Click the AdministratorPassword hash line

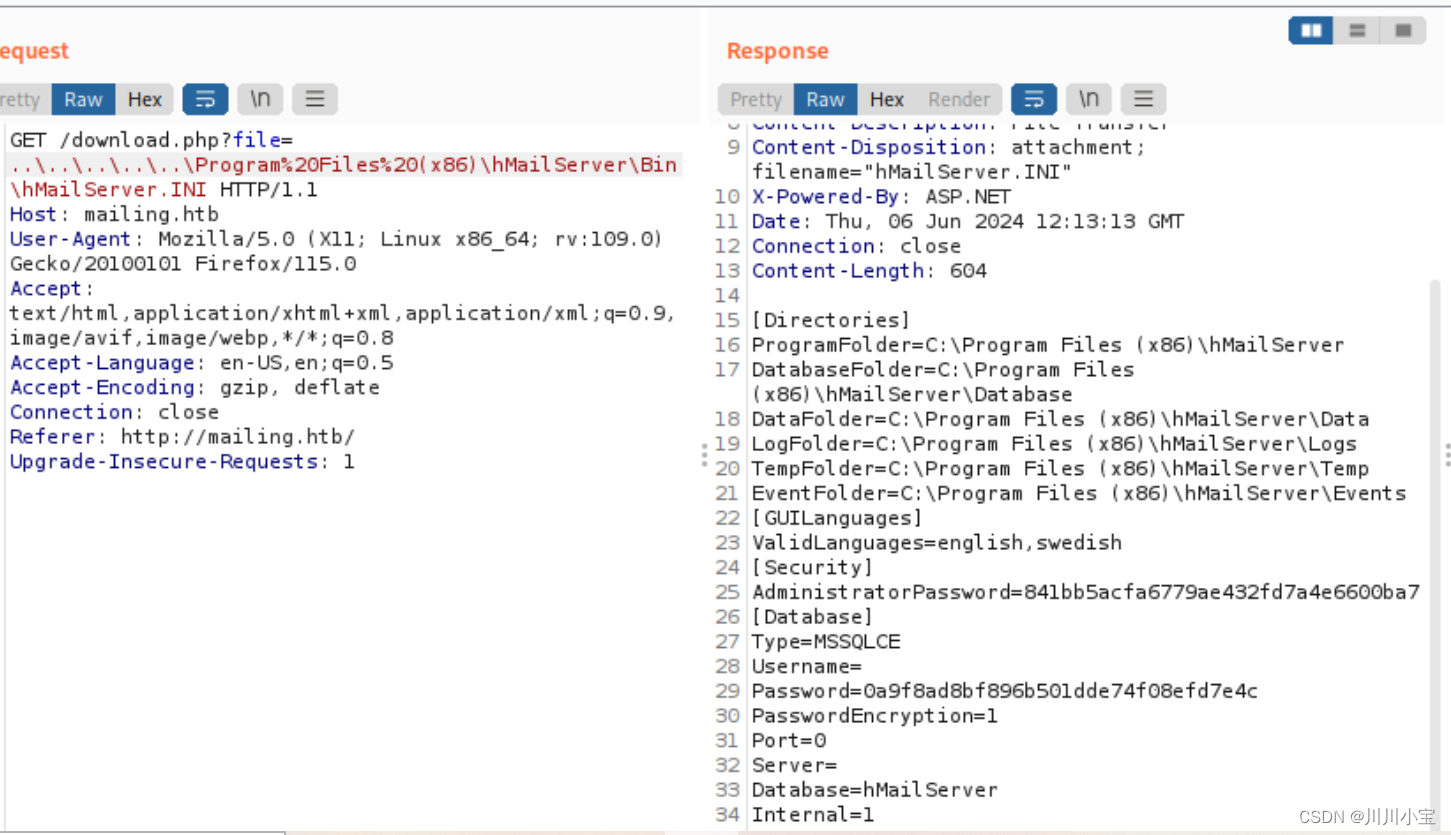click(x=1085, y=592)
